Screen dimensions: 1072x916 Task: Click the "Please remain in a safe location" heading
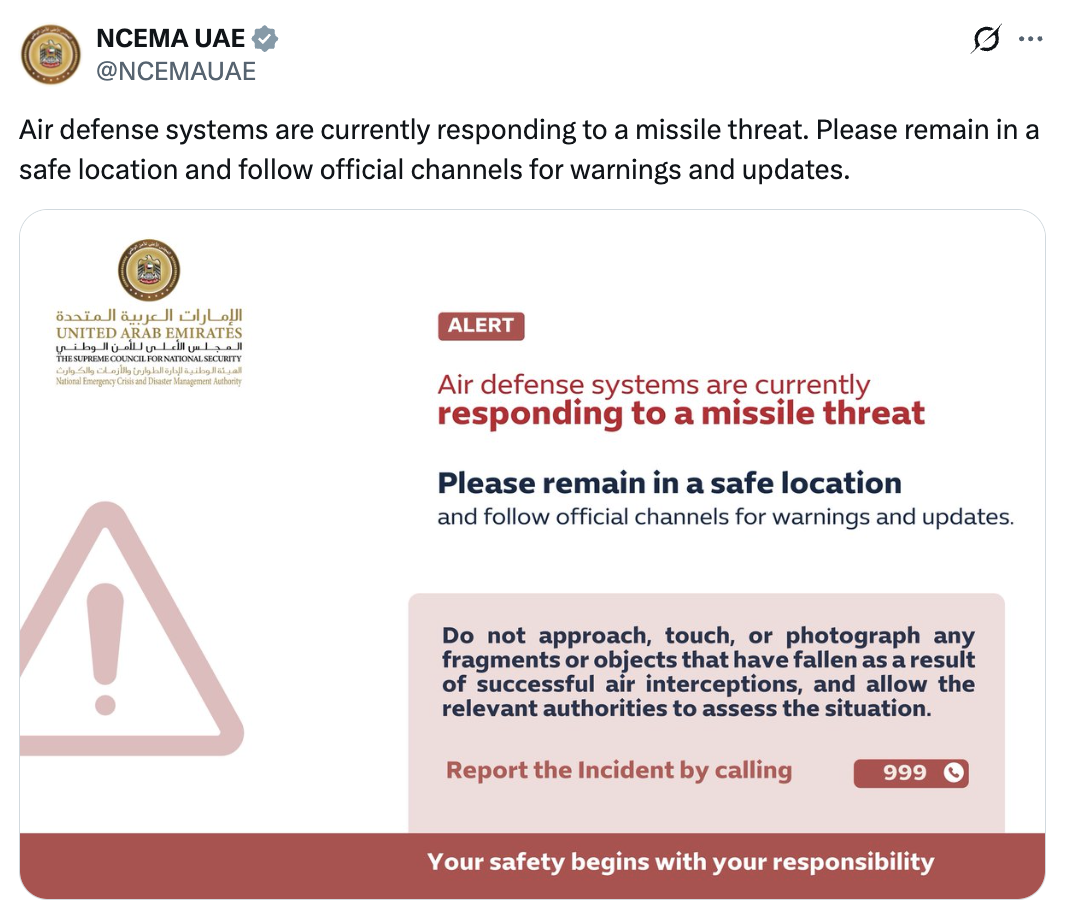(669, 483)
